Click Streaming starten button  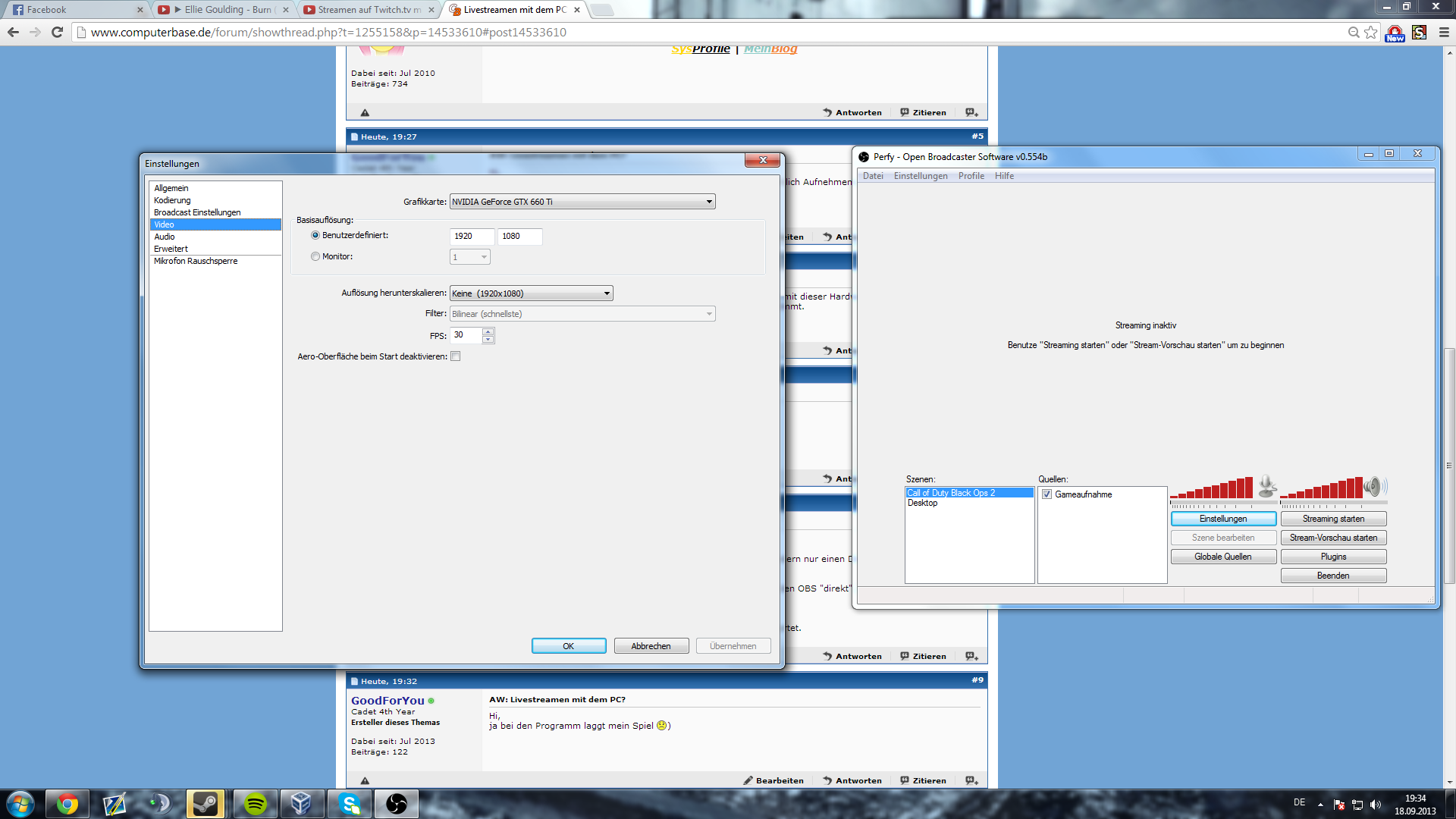coord(1332,519)
